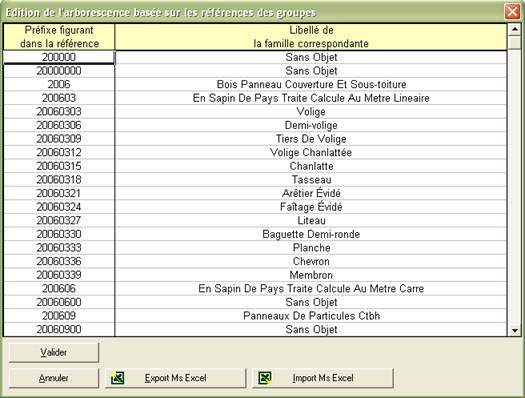Click the 'Tasseau' label cell
Image resolution: width=525 pixels, height=398 pixels.
(311, 180)
